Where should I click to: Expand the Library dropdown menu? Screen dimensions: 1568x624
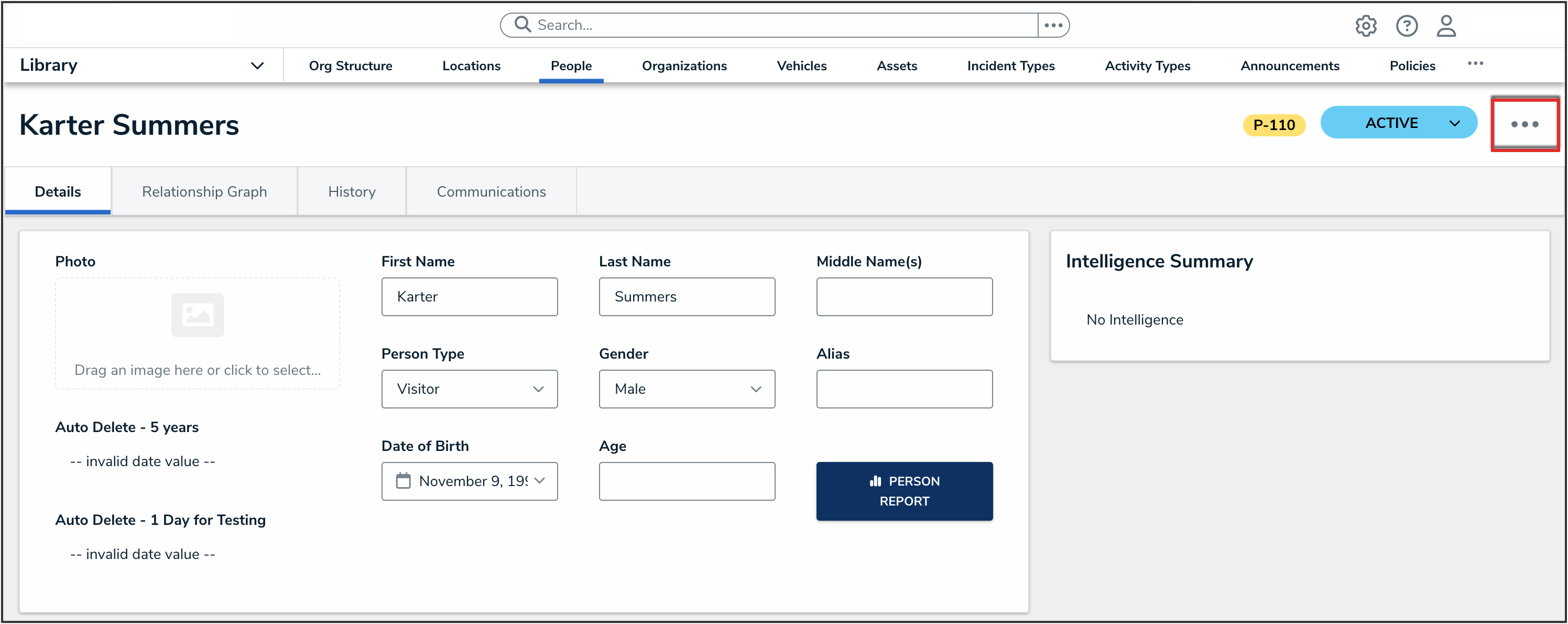[x=257, y=66]
